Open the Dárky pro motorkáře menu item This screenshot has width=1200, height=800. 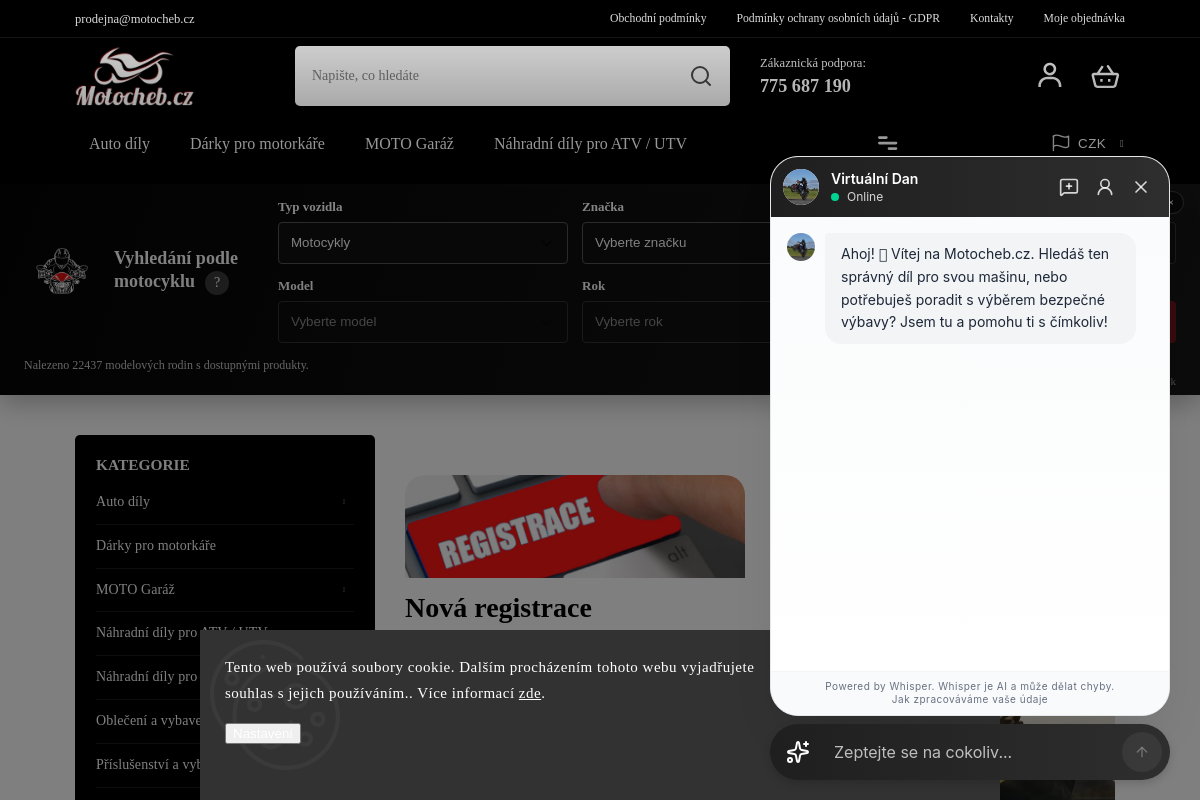[x=257, y=143]
